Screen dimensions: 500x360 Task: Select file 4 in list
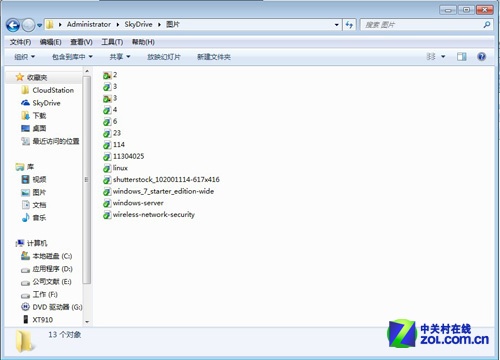tap(115, 110)
